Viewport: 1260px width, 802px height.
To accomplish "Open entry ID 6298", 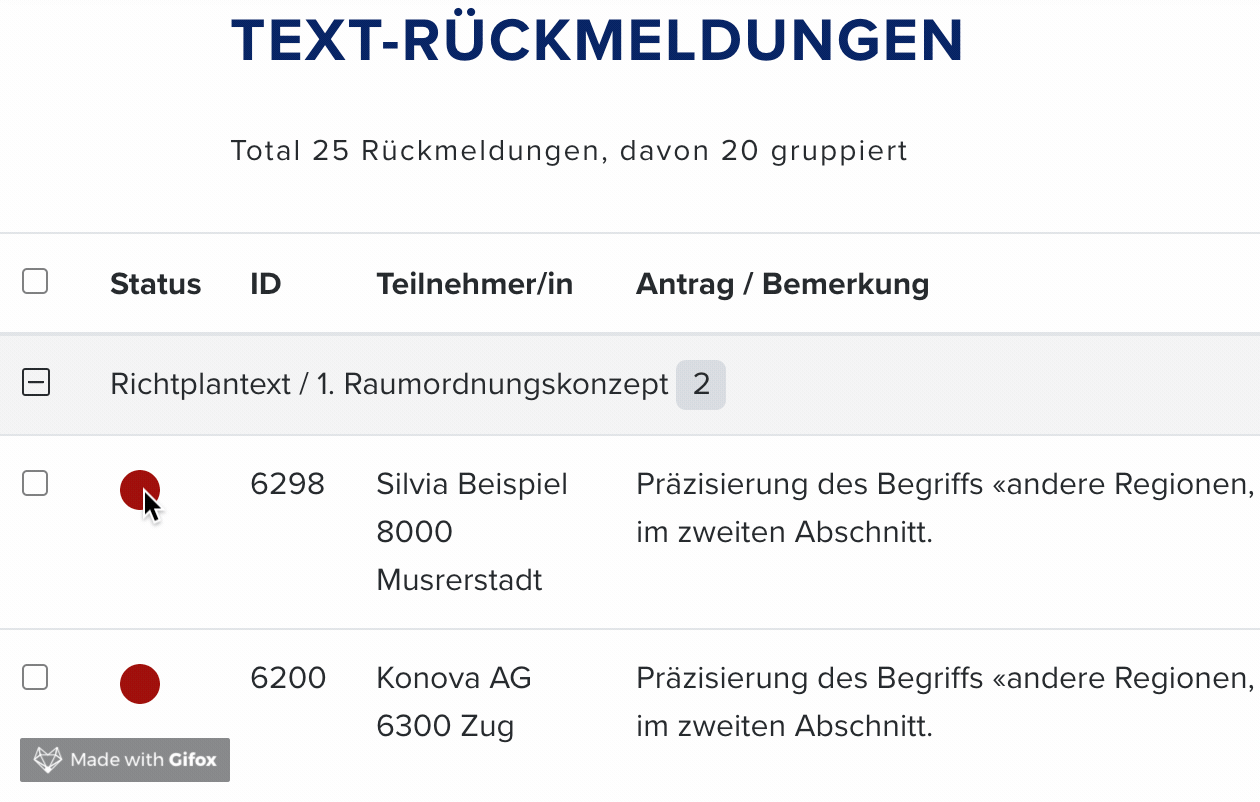I will pyautogui.click(x=288, y=484).
